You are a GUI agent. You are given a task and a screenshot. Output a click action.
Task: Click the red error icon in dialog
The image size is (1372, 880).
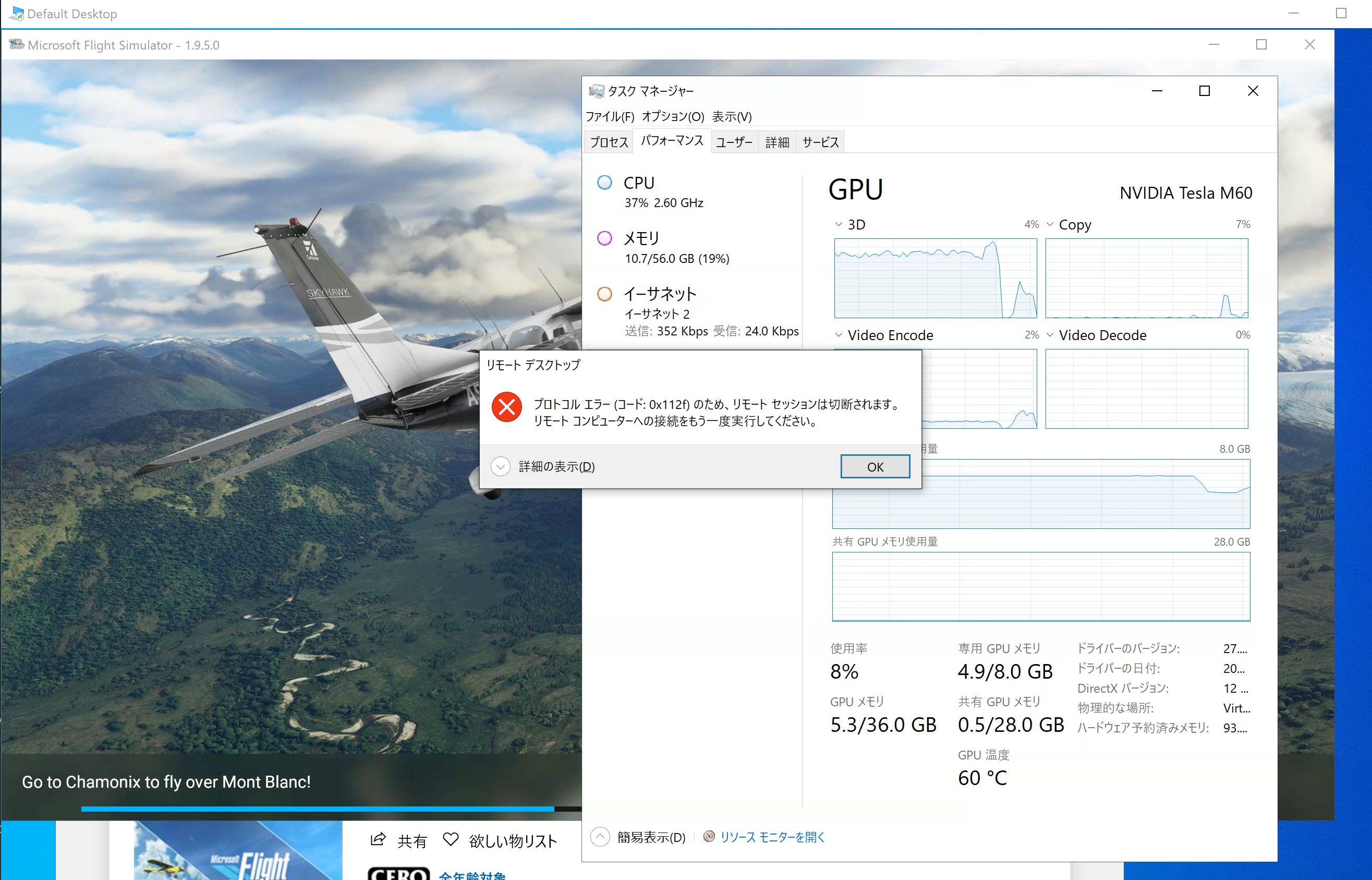point(506,406)
